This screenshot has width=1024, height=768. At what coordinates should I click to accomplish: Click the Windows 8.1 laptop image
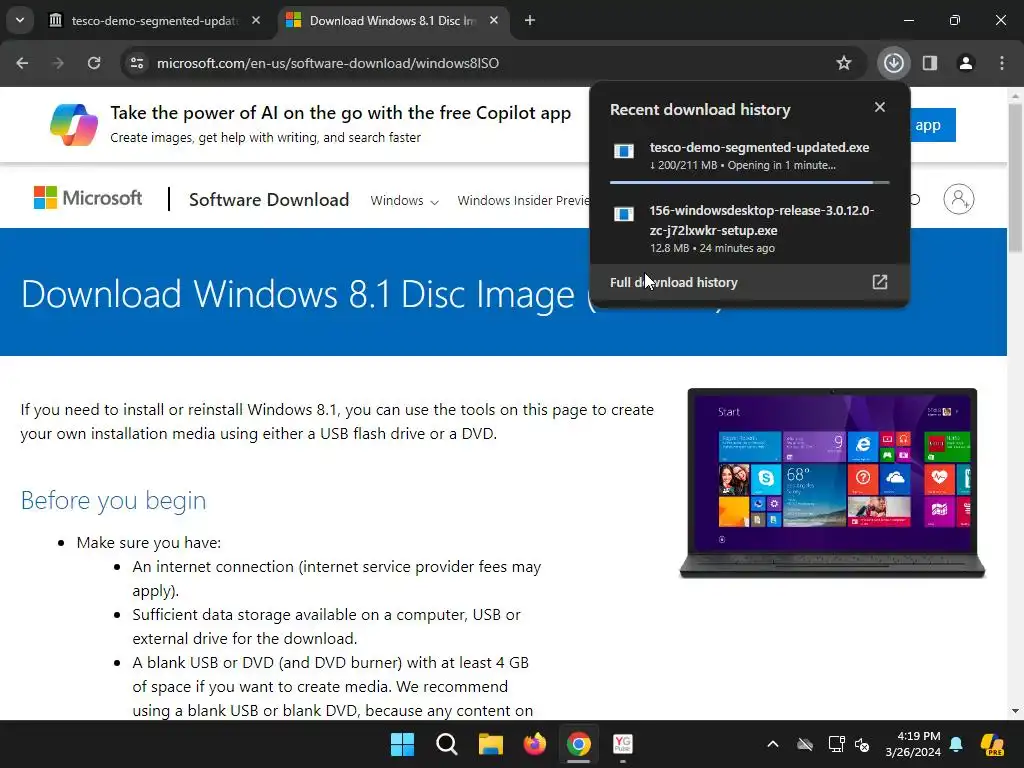[832, 483]
